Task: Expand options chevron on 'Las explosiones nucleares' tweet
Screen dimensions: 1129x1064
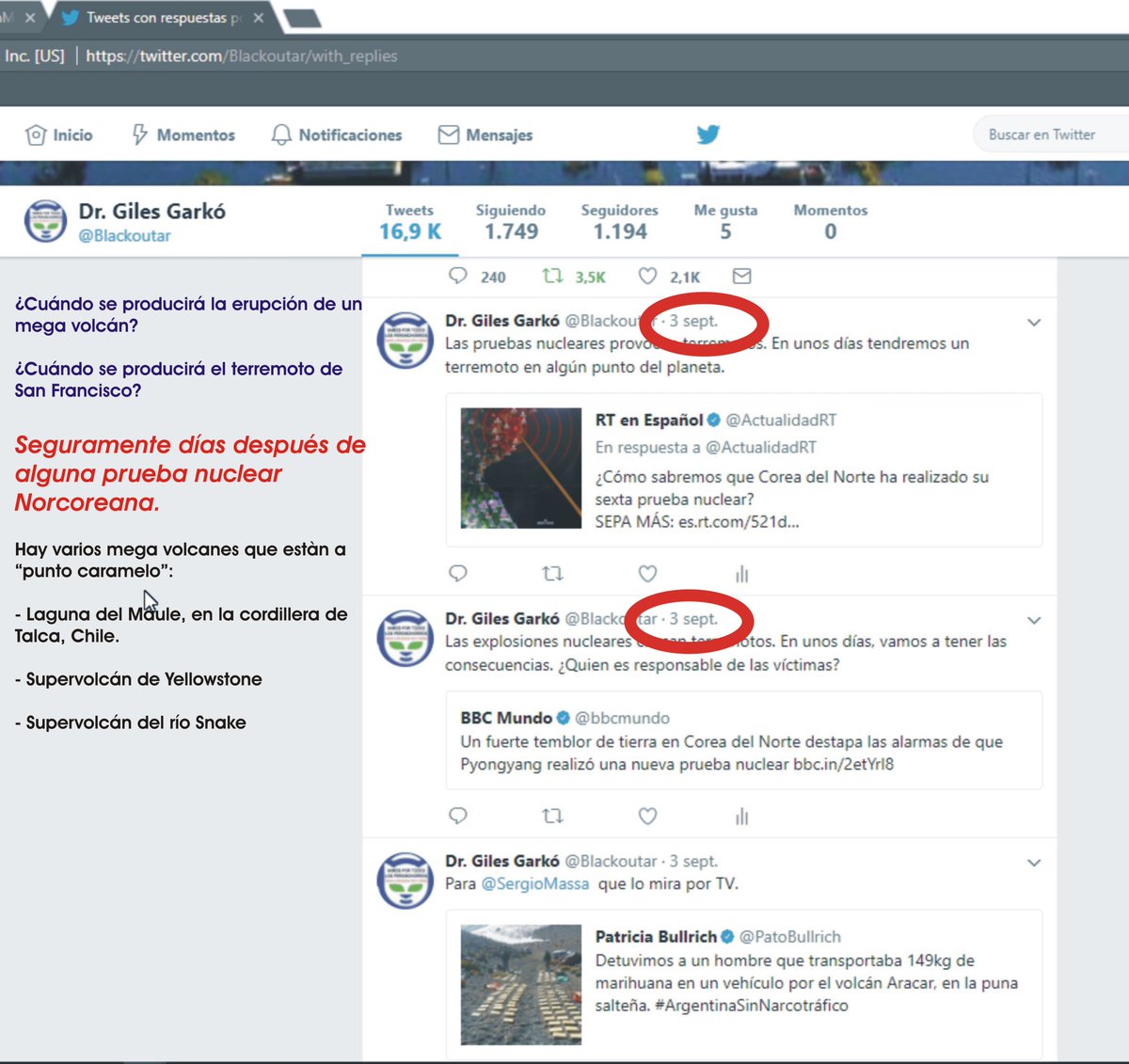Action: tap(1034, 620)
